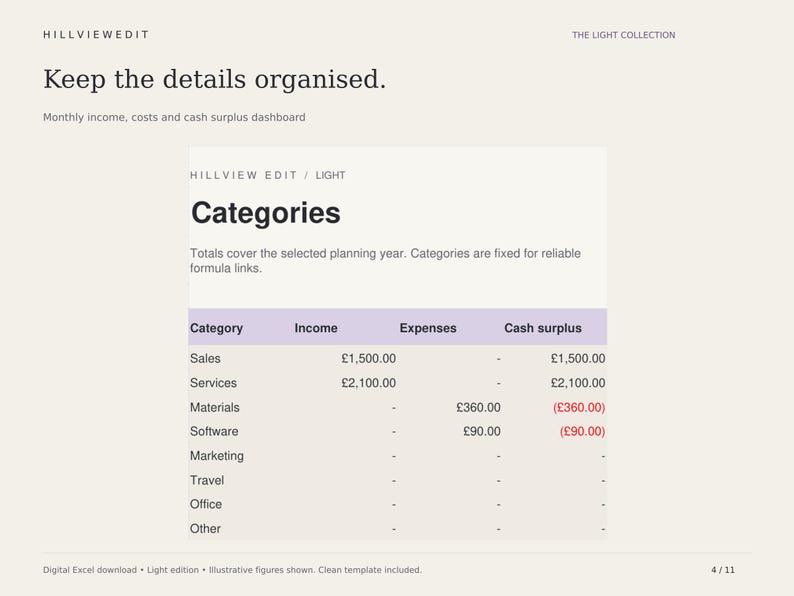Select Sales income cell £1,500.00

pos(368,359)
